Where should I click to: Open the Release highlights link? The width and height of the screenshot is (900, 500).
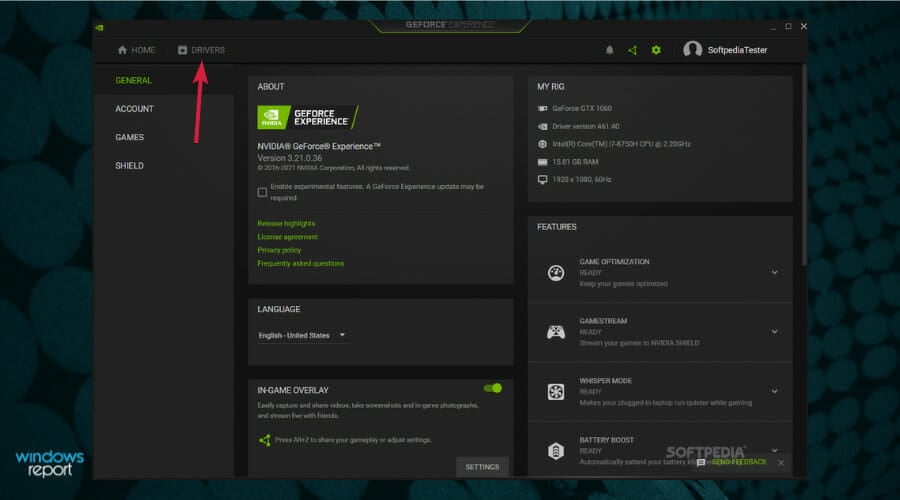(286, 223)
